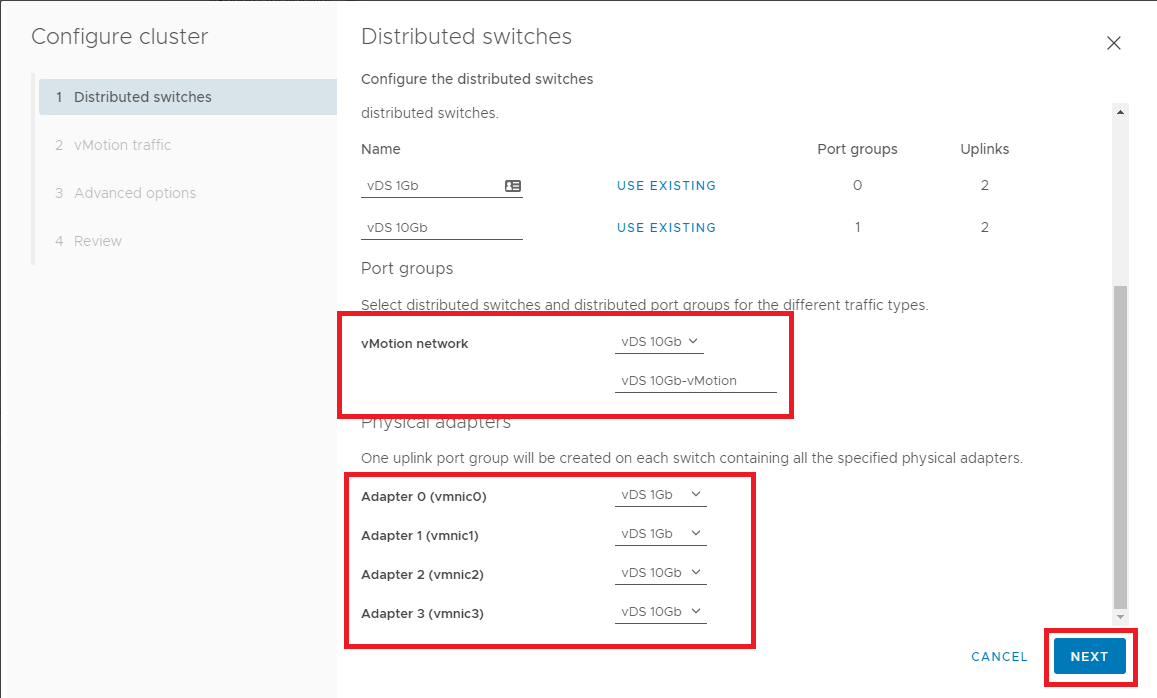Viewport: 1157px width, 698px height.
Task: Click the card icon in vDS 1Gb field
Action: pyautogui.click(x=513, y=186)
